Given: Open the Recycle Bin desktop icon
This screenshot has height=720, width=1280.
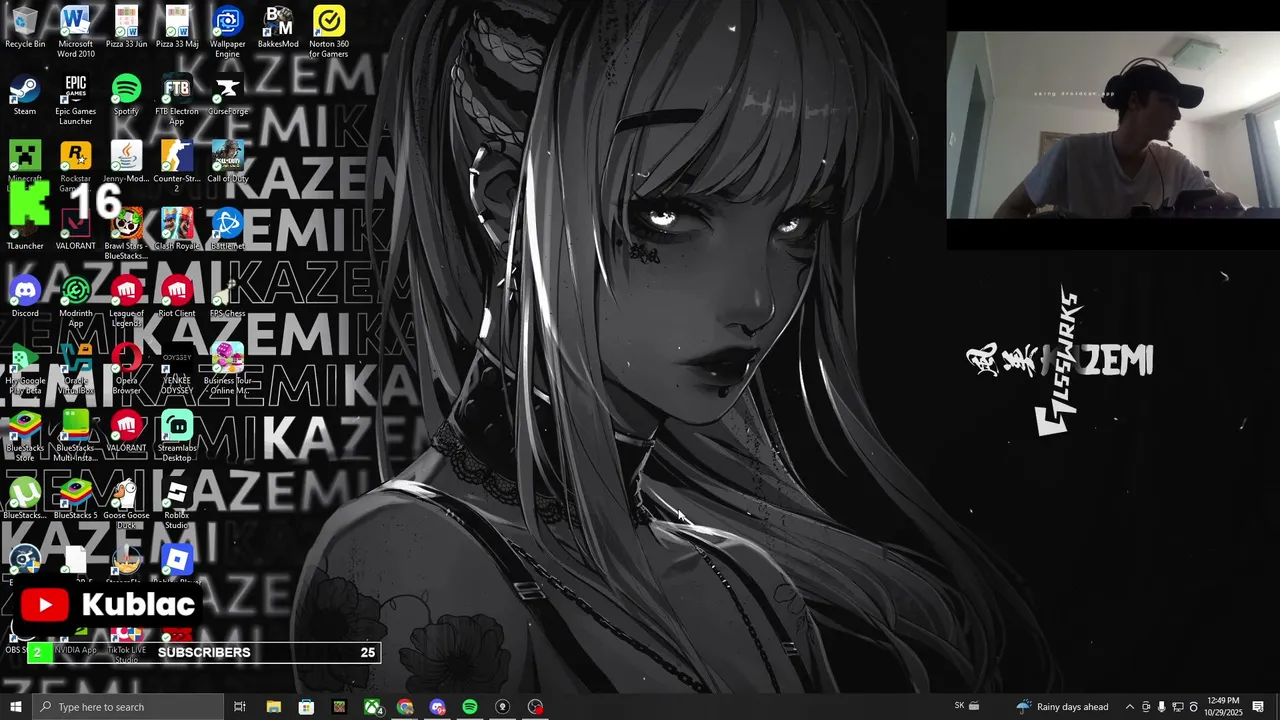Looking at the screenshot, I should (x=25, y=28).
